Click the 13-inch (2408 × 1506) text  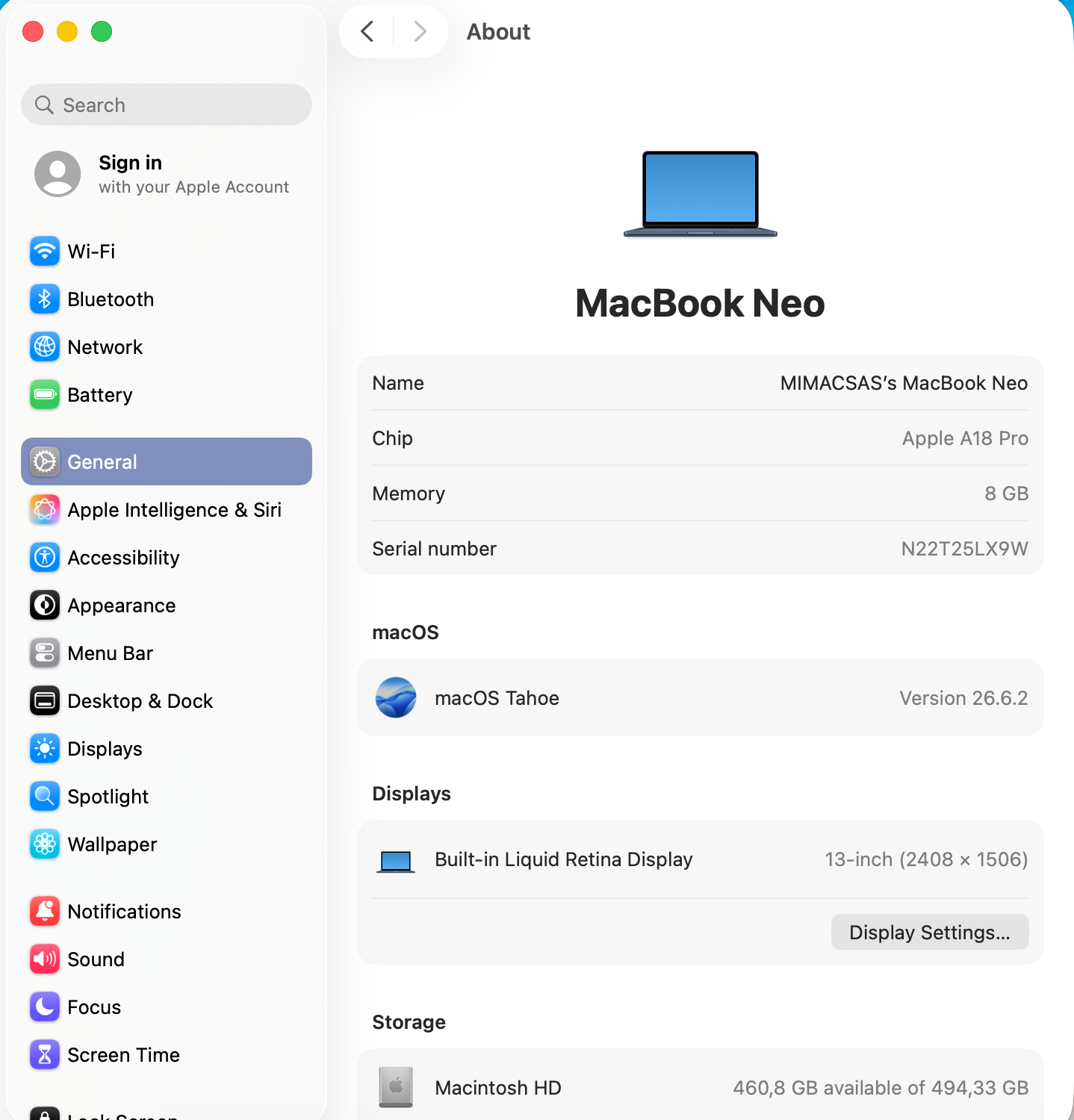(x=926, y=859)
